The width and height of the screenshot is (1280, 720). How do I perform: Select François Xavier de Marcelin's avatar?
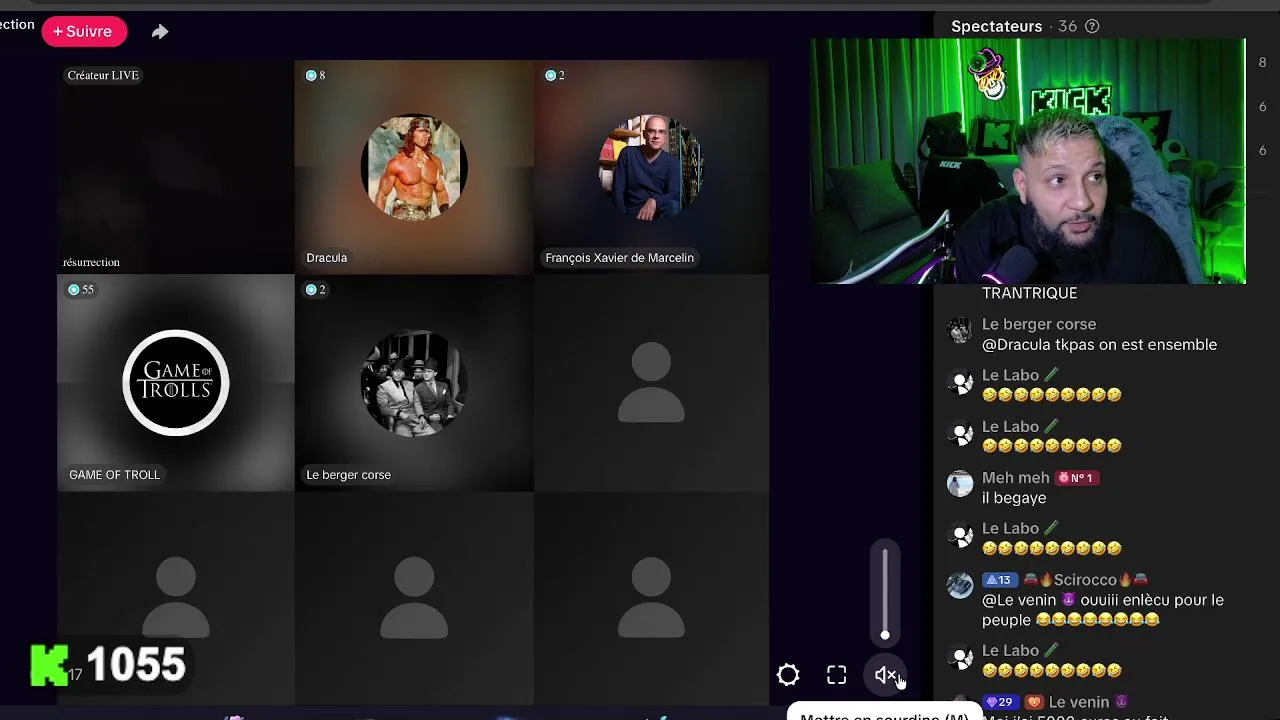pyautogui.click(x=651, y=167)
